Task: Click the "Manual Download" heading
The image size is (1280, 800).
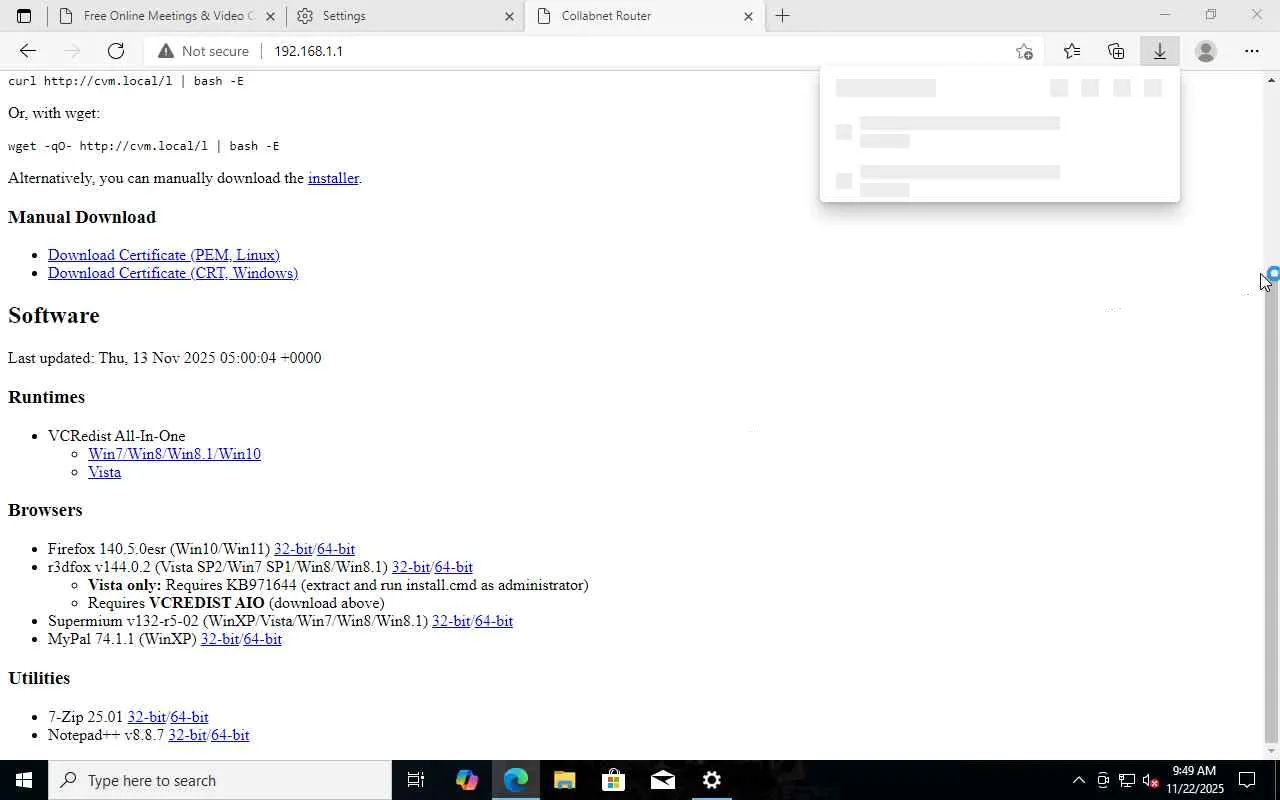Action: pos(82,217)
